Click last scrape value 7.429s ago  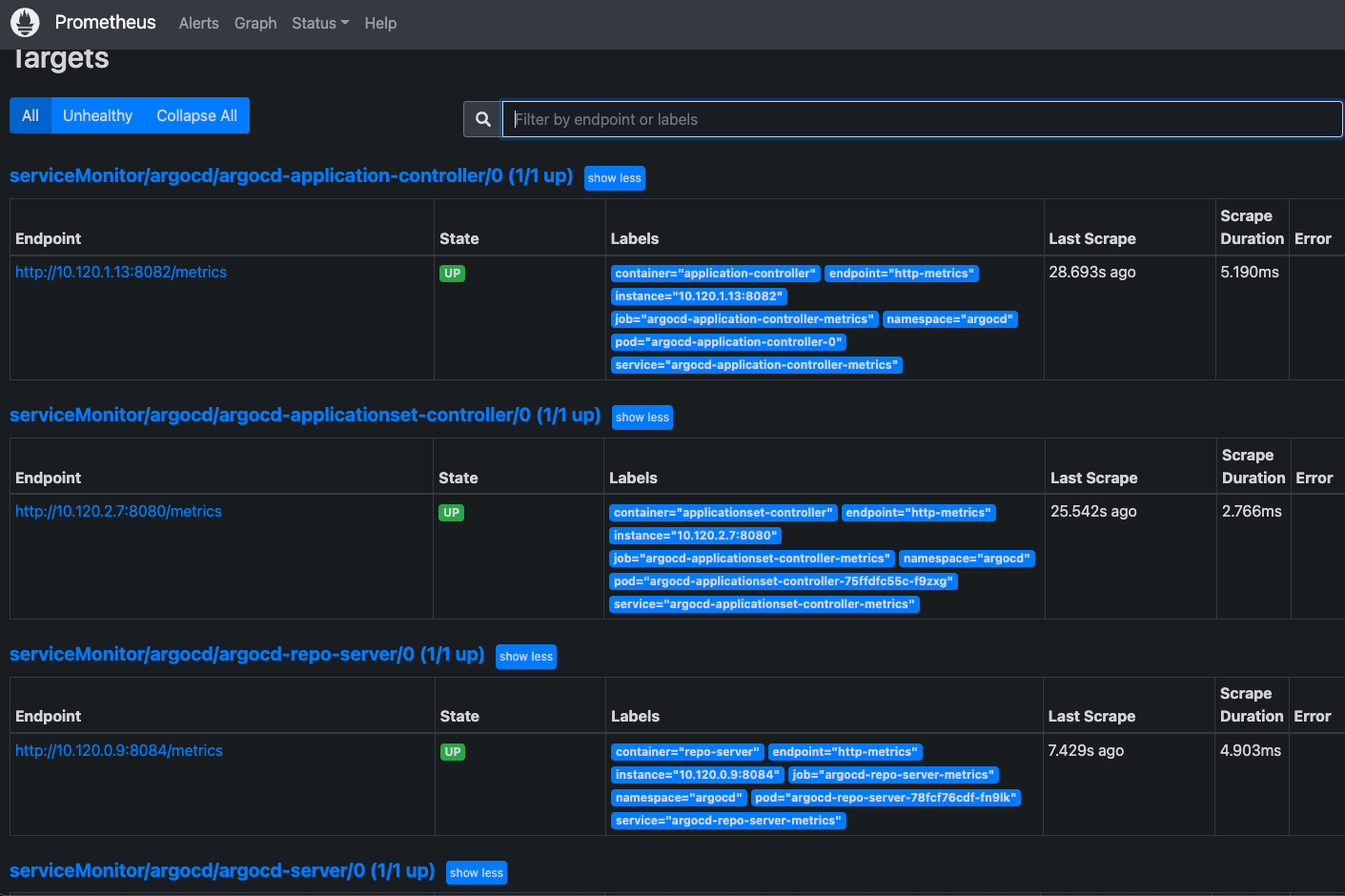point(1086,750)
